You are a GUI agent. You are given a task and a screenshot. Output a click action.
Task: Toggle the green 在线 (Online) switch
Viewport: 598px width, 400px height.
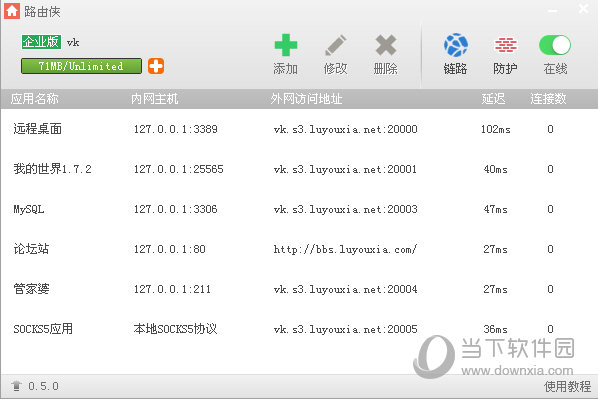click(555, 45)
